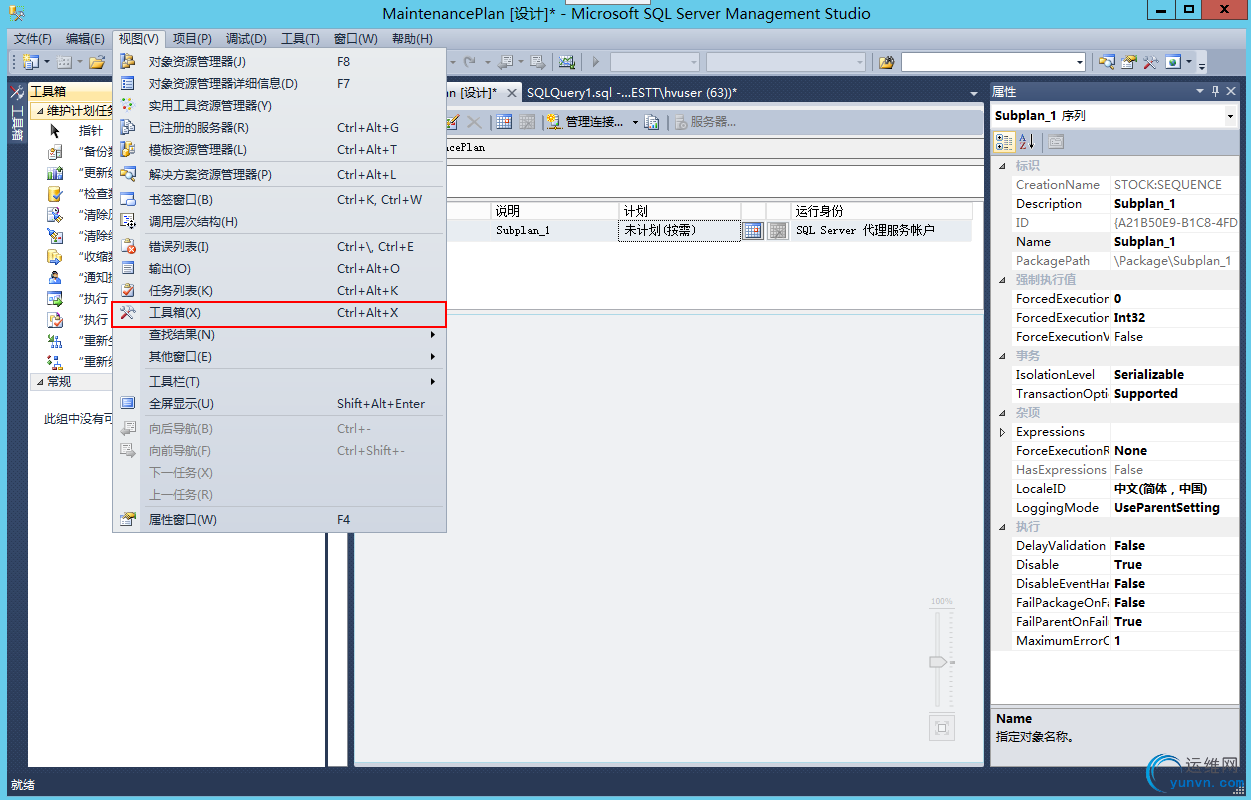This screenshot has height=800, width=1251.
Task: Click the zoom slider thumb in the designer
Action: pyautogui.click(x=939, y=662)
